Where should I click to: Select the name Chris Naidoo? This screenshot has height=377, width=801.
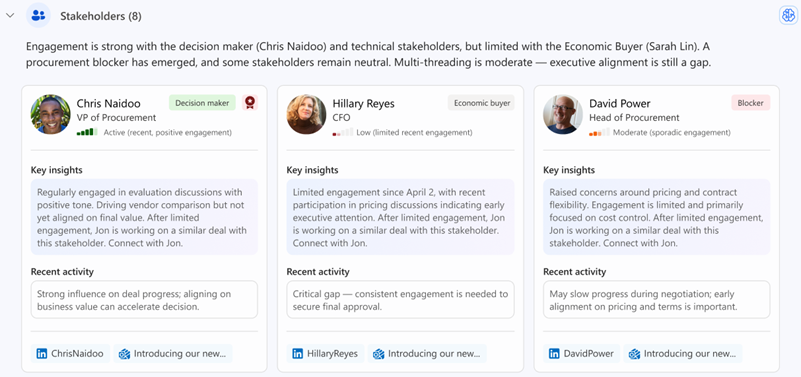coord(108,104)
